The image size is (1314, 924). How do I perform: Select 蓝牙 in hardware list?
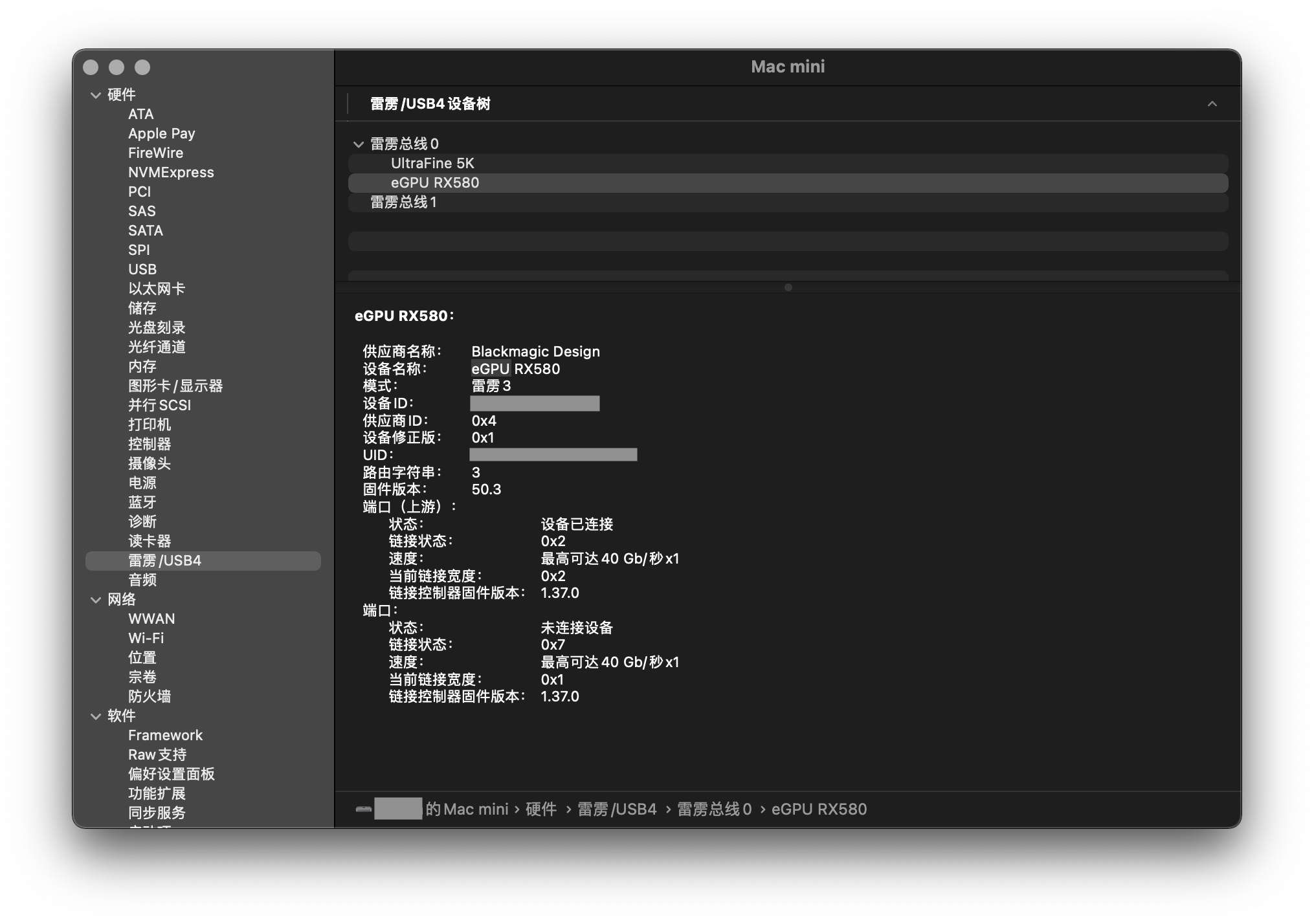pos(142,502)
